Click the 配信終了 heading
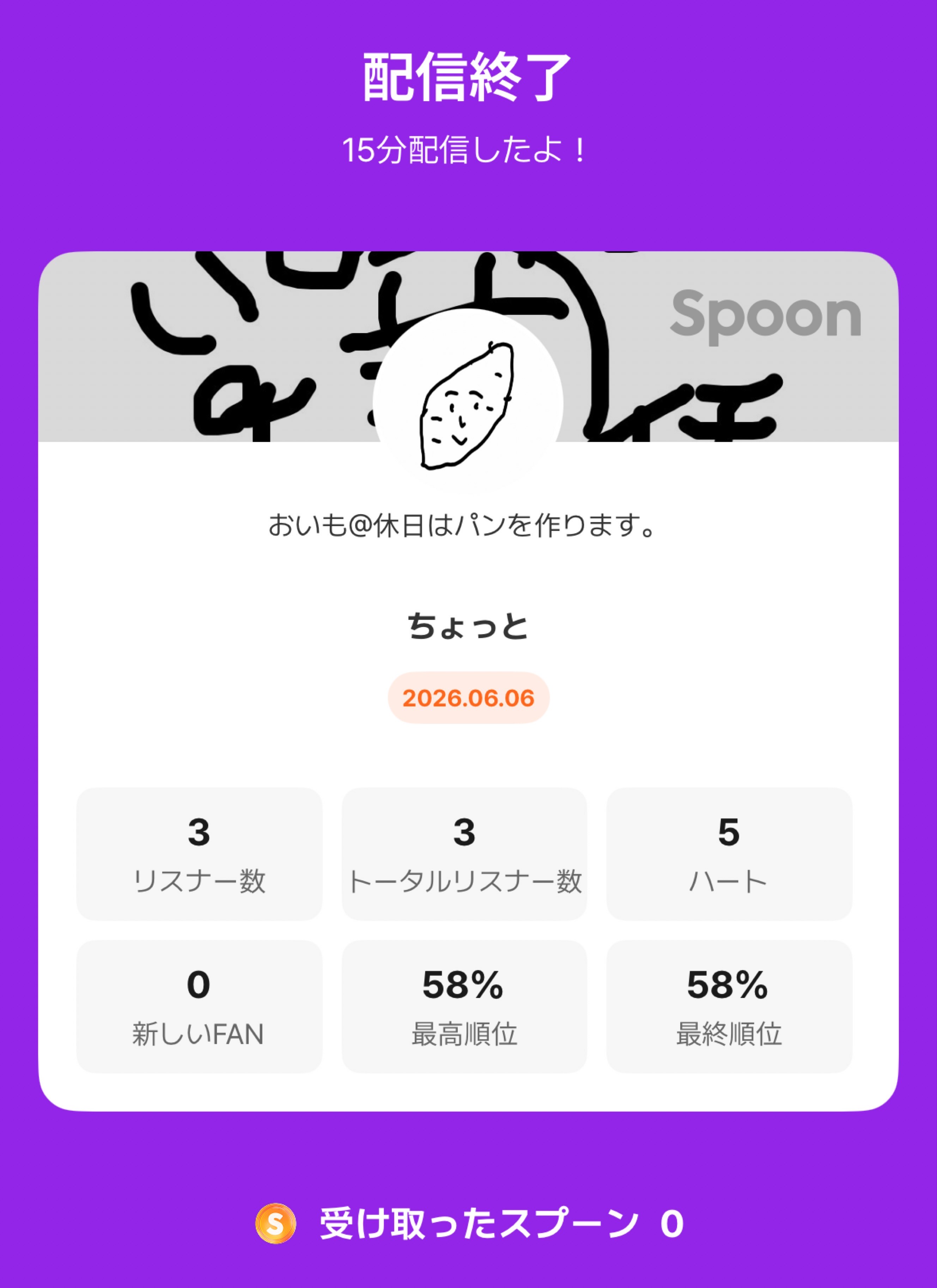 467,77
